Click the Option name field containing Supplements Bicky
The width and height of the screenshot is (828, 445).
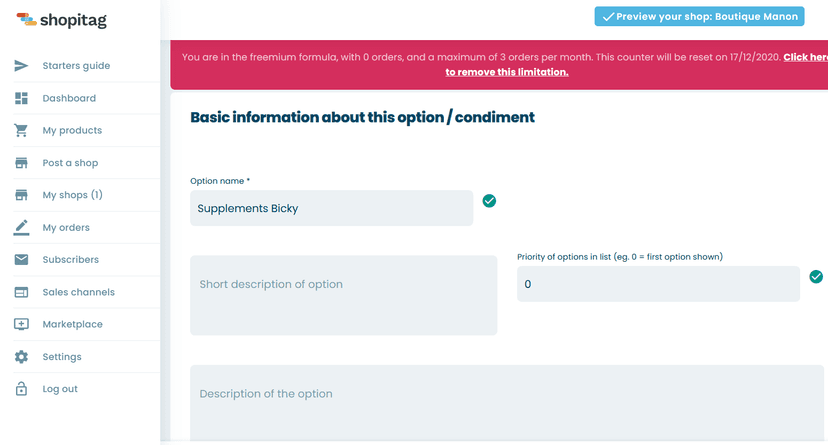pos(332,208)
